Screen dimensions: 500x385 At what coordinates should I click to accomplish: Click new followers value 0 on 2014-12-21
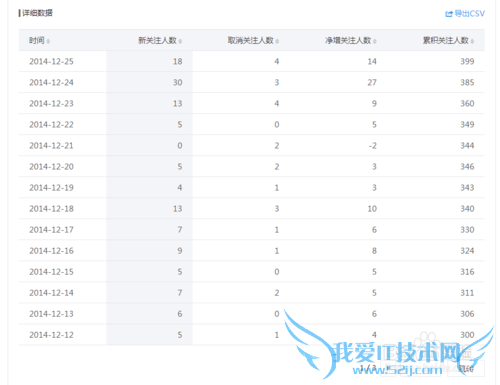pos(180,145)
